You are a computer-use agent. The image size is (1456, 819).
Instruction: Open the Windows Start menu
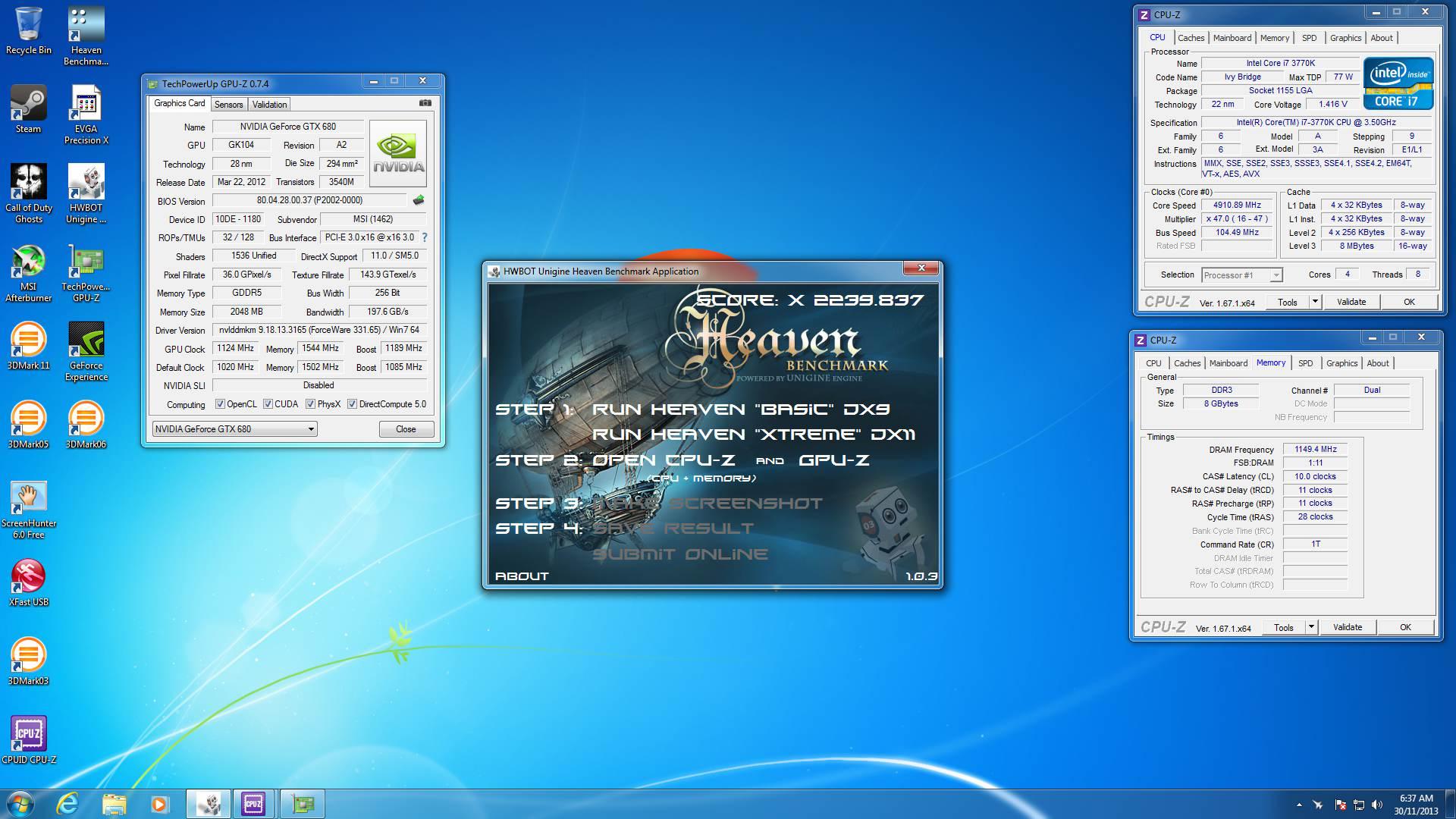pyautogui.click(x=20, y=803)
